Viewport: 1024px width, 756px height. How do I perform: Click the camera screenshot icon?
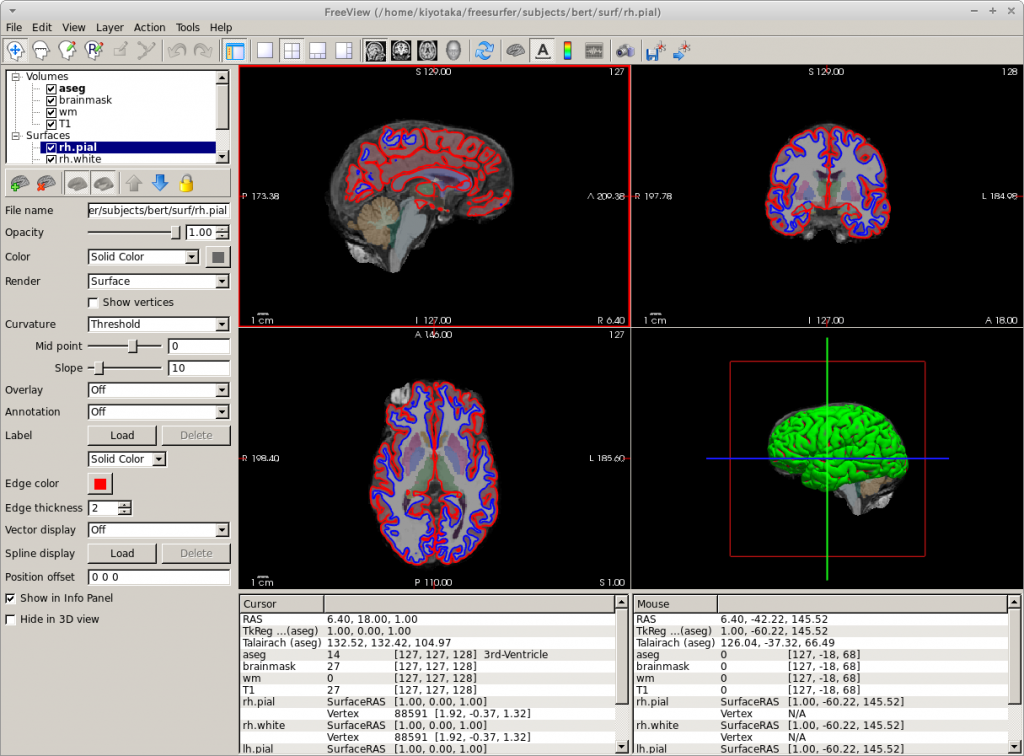click(625, 50)
